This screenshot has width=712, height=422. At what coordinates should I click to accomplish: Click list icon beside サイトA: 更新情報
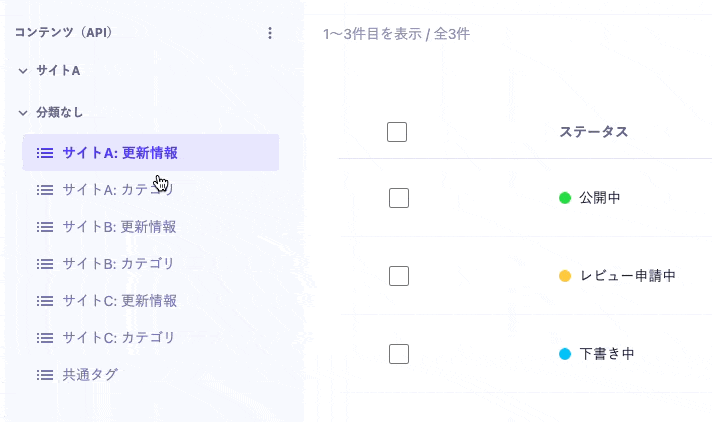tap(45, 153)
